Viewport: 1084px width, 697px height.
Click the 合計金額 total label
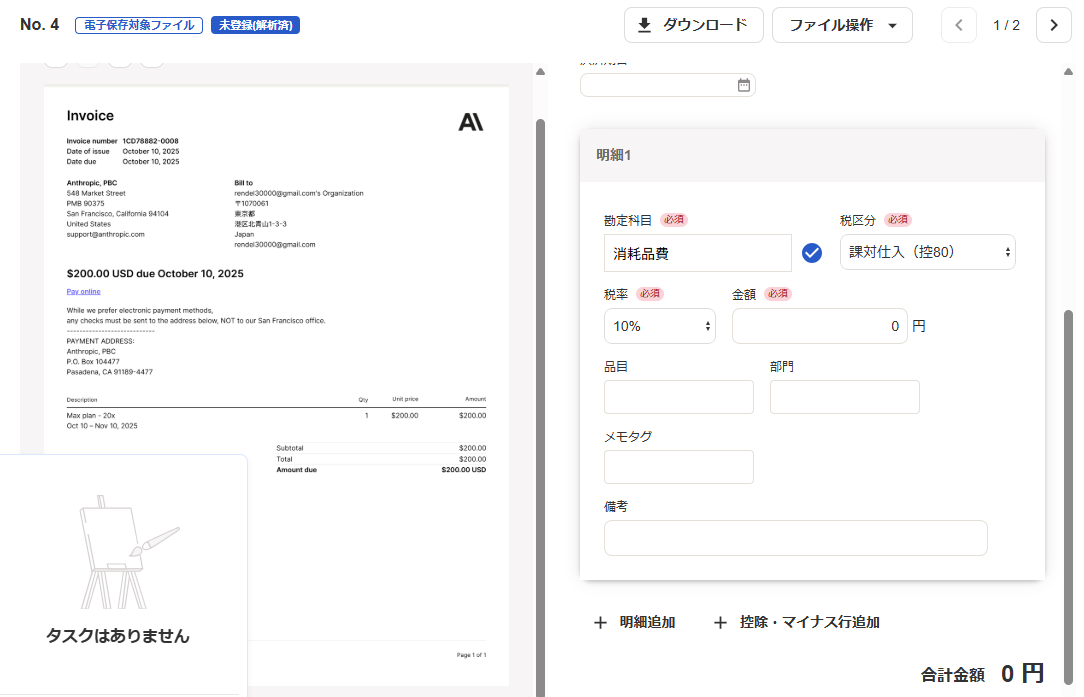(x=953, y=675)
